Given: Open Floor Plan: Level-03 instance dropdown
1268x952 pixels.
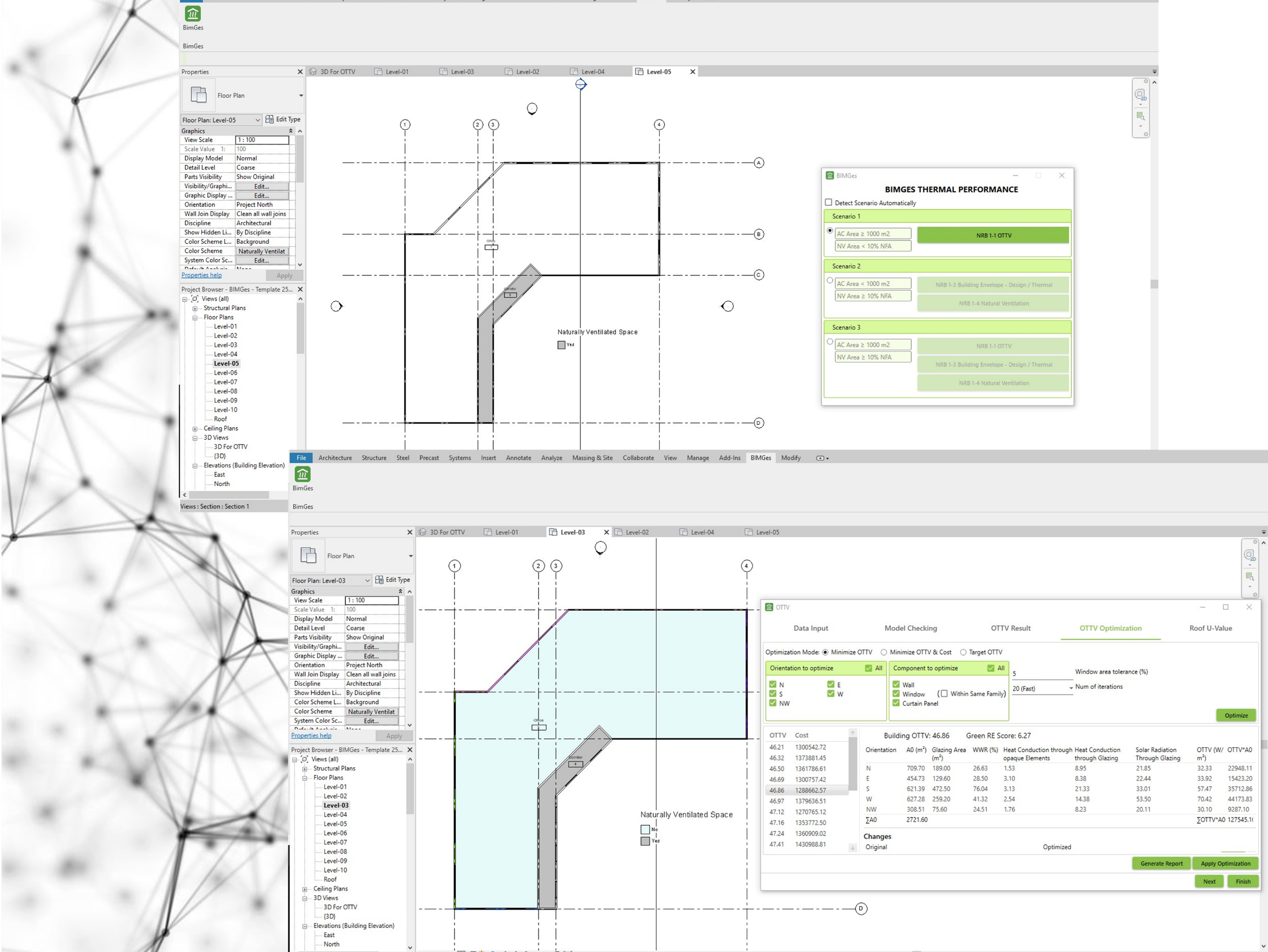Looking at the screenshot, I should click(367, 581).
